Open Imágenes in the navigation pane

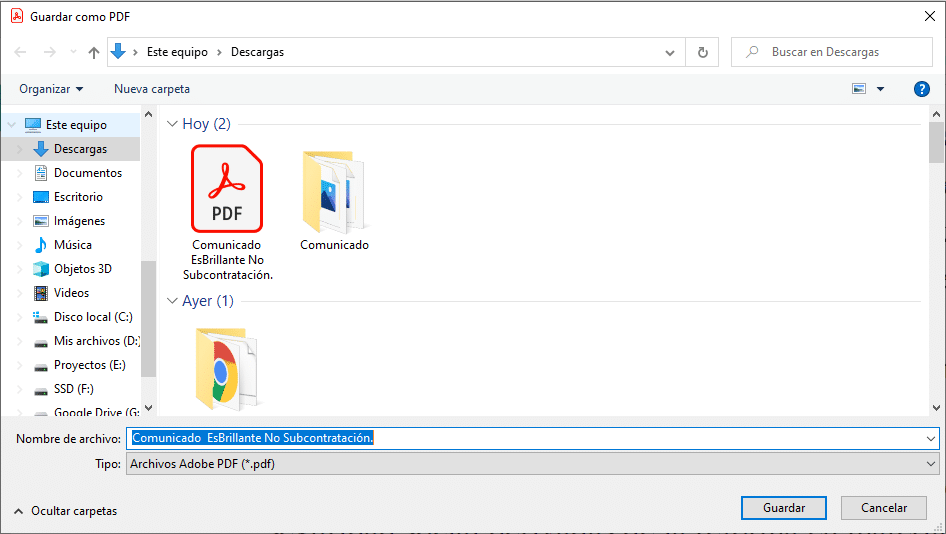[x=79, y=221]
